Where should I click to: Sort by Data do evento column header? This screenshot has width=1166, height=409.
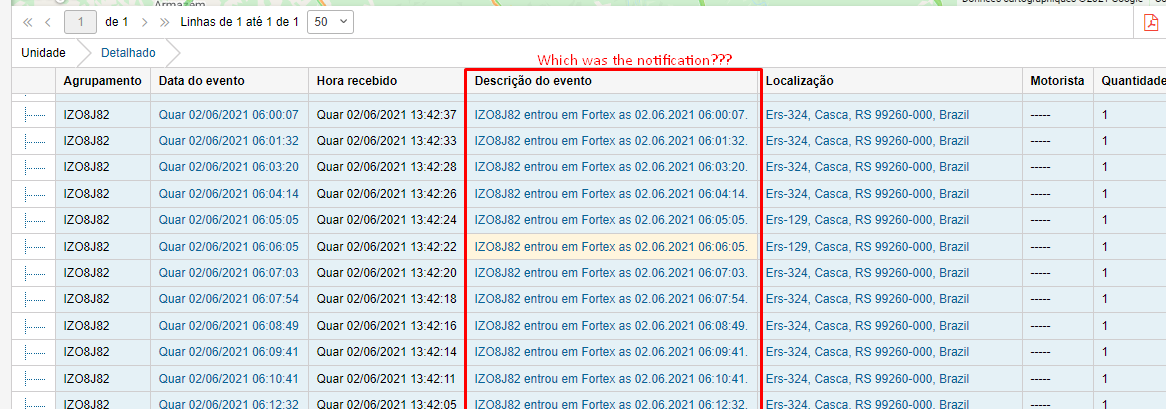(x=201, y=81)
